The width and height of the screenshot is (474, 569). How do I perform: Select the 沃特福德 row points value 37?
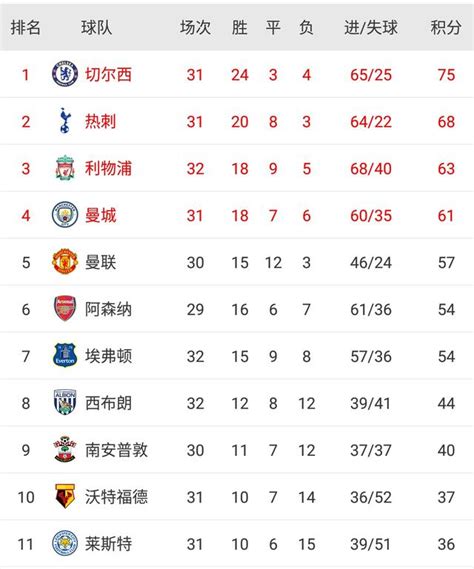pos(446,497)
